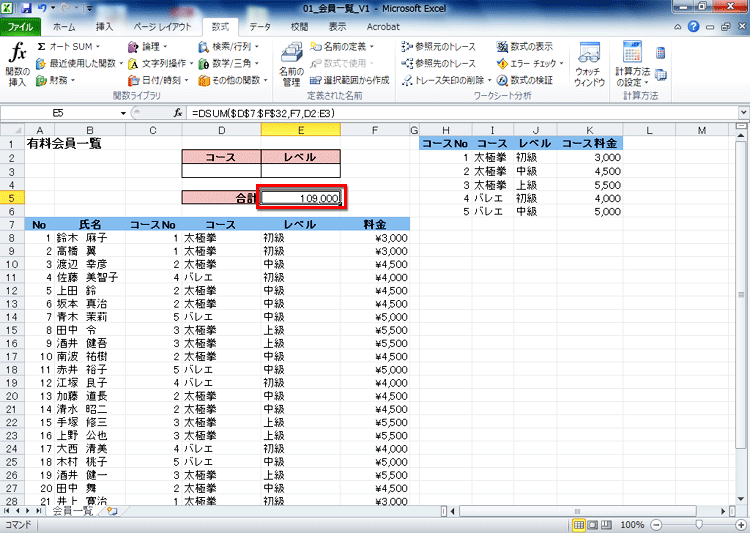The height and width of the screenshot is (533, 750).
Task: Switch to the Page Layout (ページ レイアウト) tab
Action: (162, 27)
